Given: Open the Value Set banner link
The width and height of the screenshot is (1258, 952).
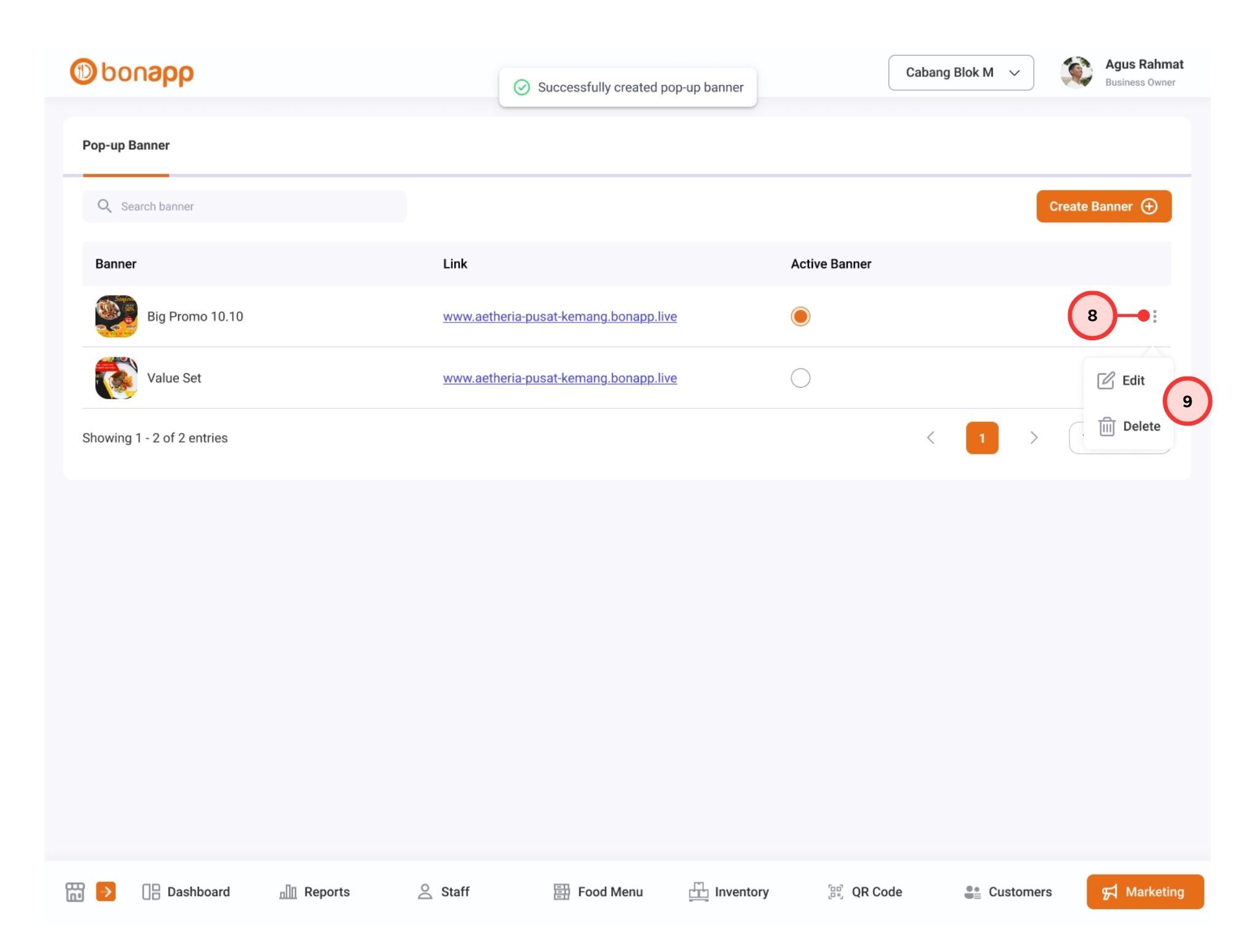Looking at the screenshot, I should click(x=560, y=378).
